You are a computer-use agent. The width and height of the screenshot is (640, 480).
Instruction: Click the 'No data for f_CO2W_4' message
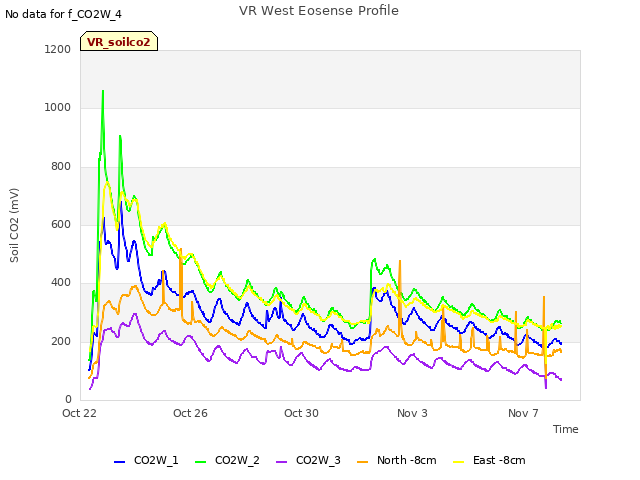coord(63,14)
